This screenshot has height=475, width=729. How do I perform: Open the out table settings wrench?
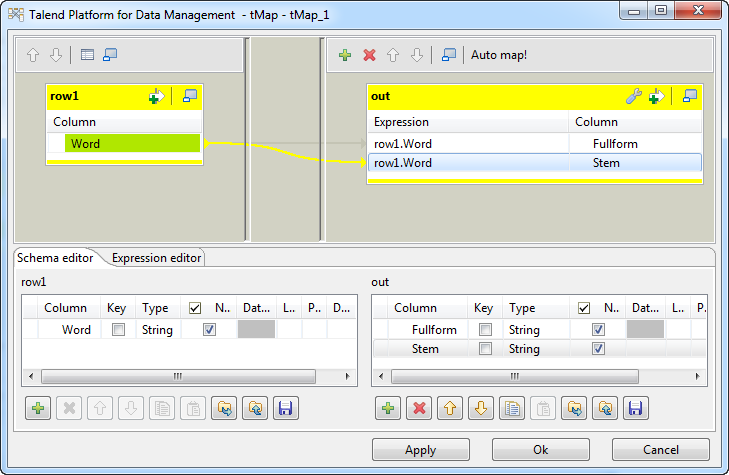(x=633, y=96)
